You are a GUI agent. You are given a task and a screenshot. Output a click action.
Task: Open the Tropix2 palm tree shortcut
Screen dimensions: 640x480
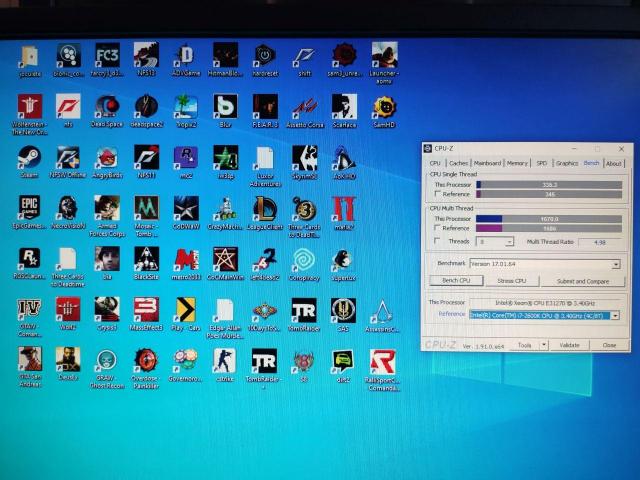[186, 111]
